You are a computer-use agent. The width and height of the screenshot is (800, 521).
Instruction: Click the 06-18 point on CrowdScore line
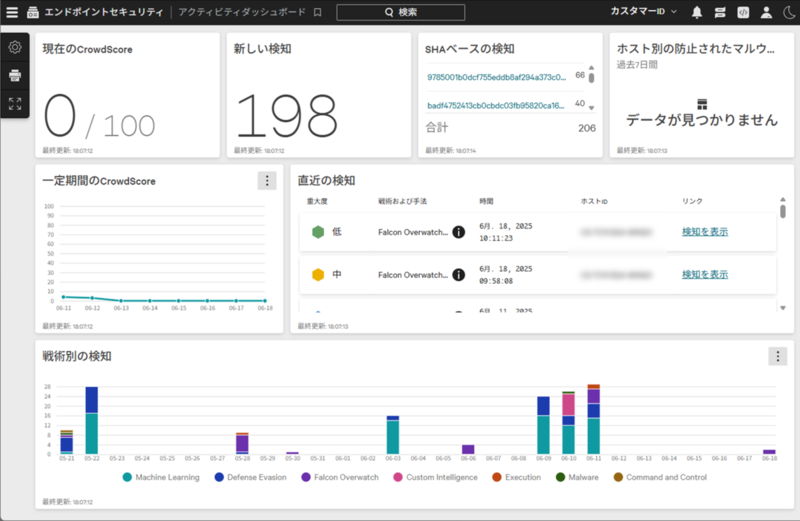pos(265,301)
